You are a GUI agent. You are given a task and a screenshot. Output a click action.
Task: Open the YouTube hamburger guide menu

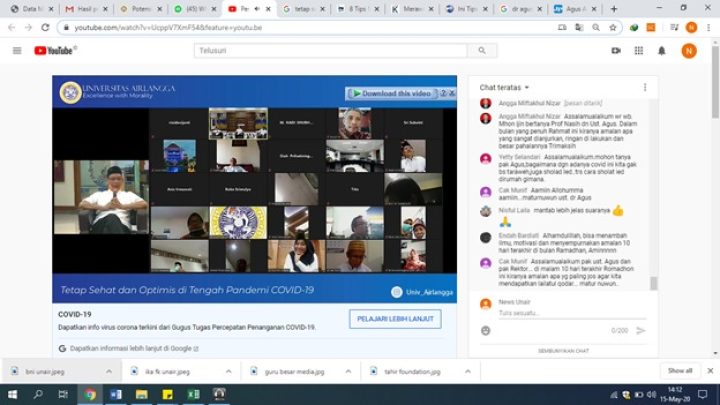point(17,51)
